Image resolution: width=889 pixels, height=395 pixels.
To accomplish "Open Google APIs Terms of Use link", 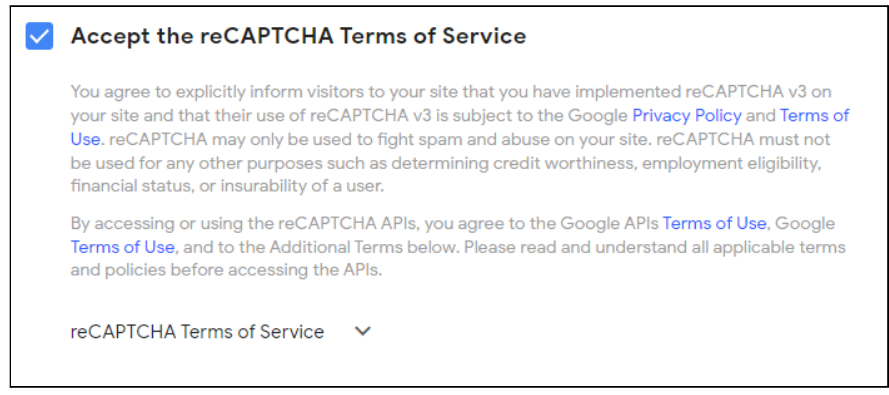I will click(x=714, y=223).
